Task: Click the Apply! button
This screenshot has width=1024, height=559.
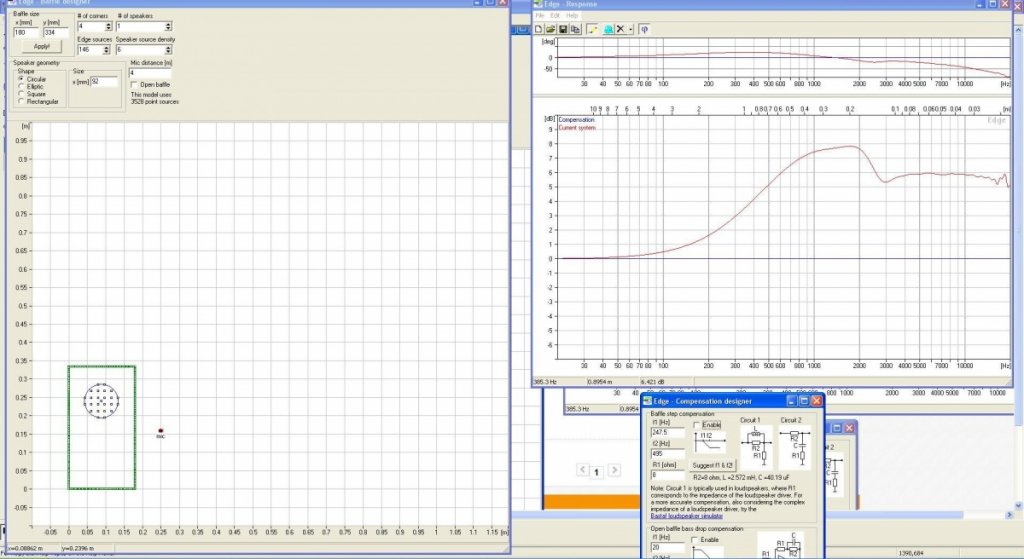Action: [x=42, y=46]
